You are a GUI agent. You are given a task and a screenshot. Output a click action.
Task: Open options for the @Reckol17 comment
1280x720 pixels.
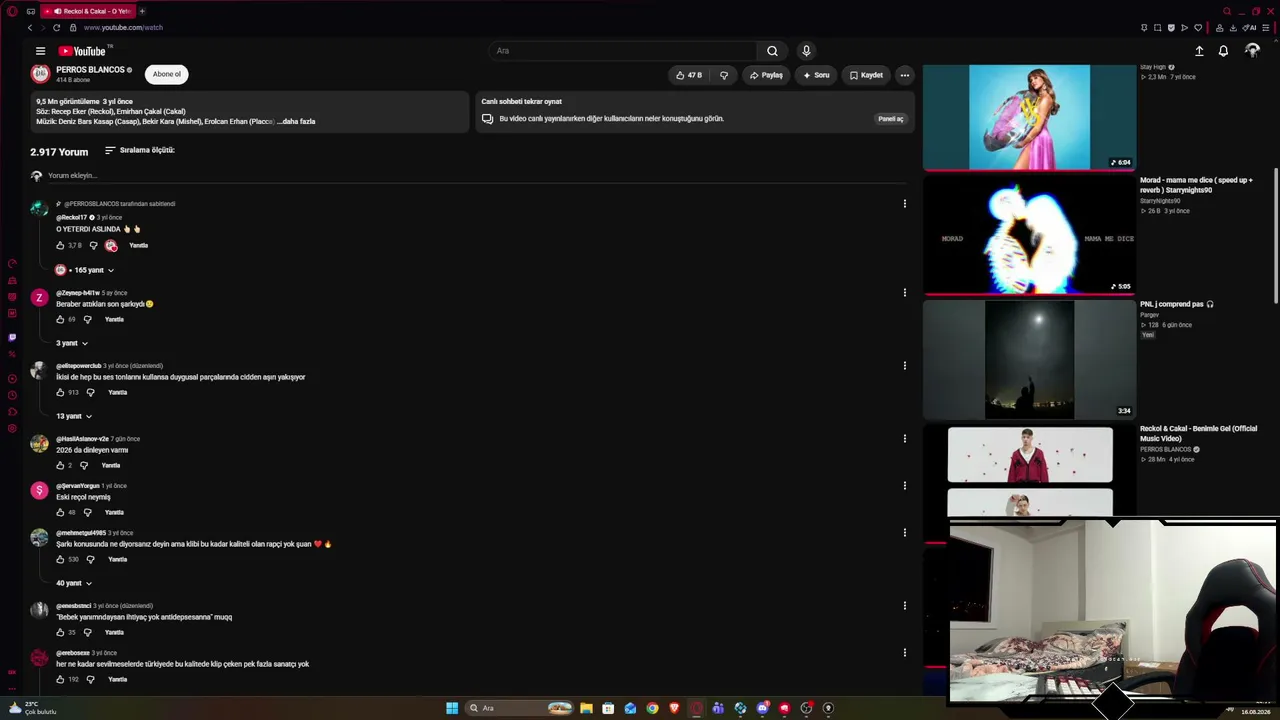pyautogui.click(x=905, y=204)
